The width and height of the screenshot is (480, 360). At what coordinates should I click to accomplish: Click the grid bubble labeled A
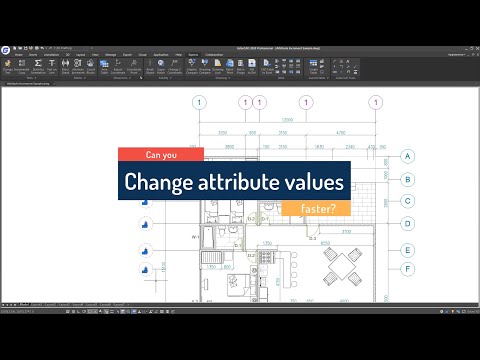click(407, 156)
